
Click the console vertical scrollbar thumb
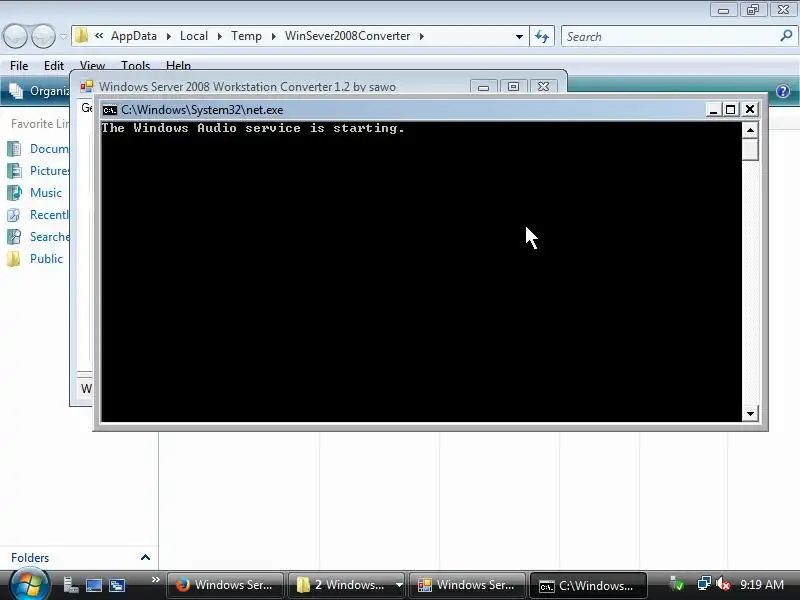point(750,149)
